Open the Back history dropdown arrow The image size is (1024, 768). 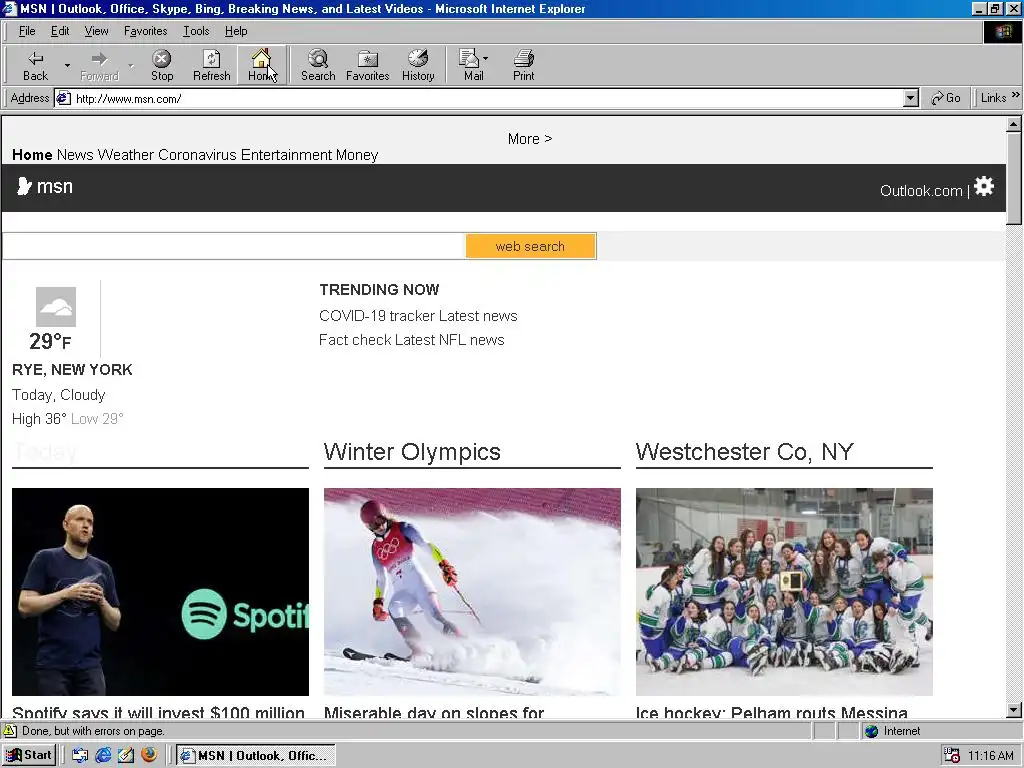coord(67,65)
